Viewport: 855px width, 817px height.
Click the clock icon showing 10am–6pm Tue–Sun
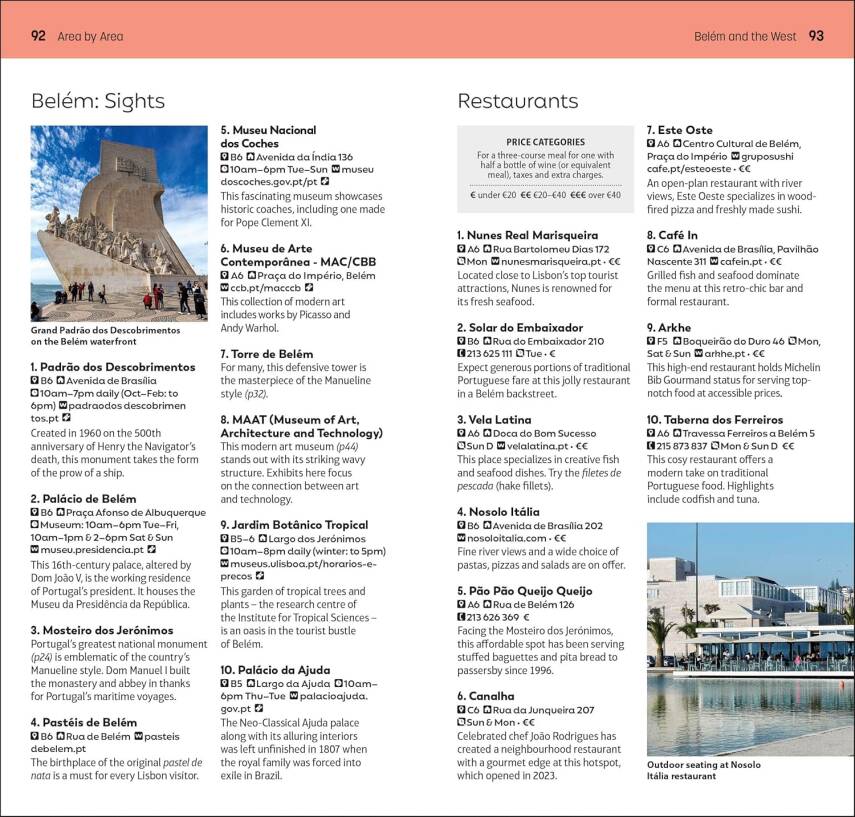(224, 170)
